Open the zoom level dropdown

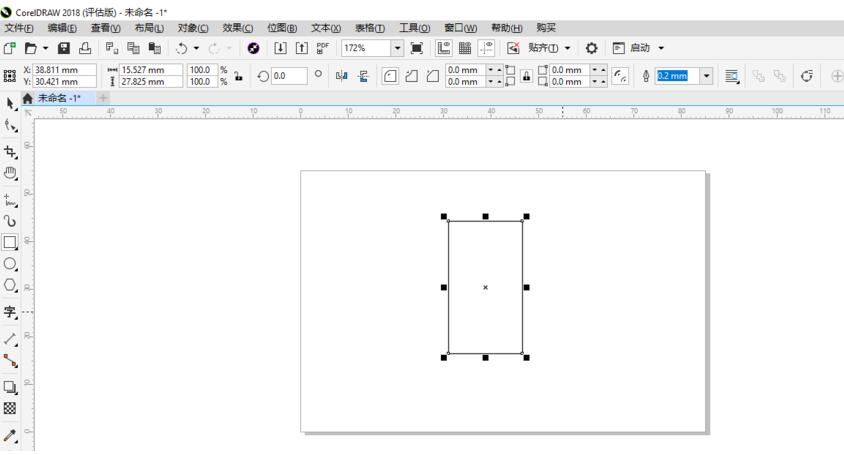(397, 48)
